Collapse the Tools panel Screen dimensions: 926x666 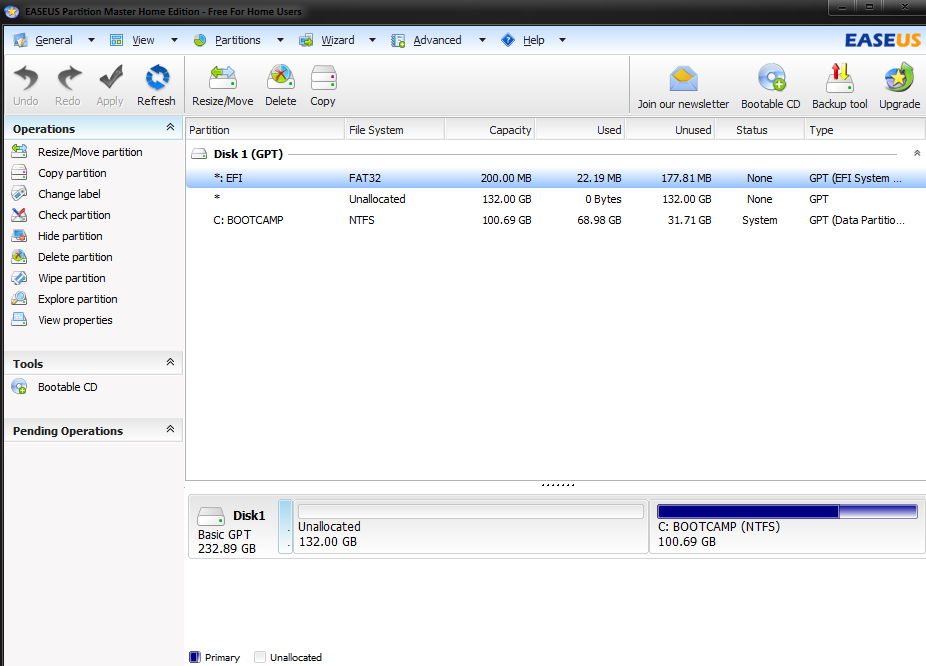pyautogui.click(x=170, y=362)
